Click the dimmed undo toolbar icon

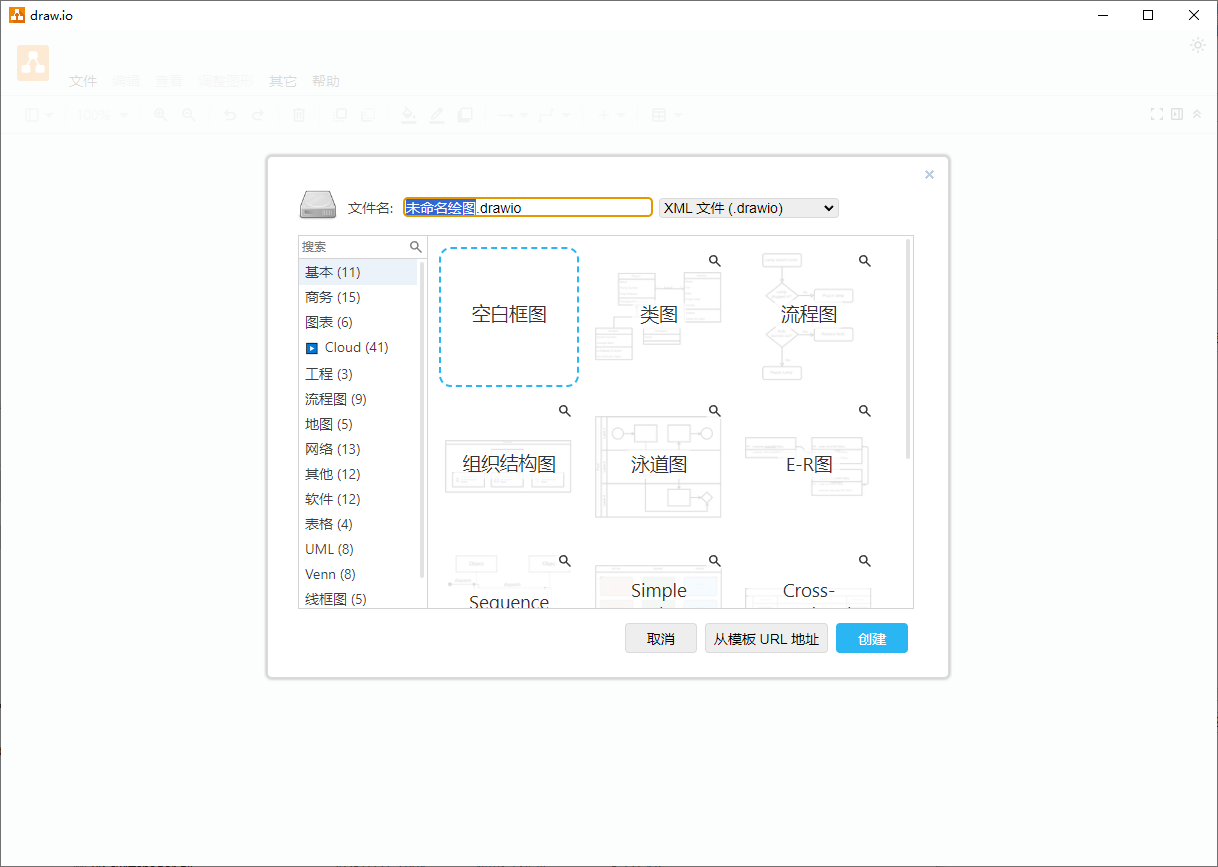coord(230,115)
